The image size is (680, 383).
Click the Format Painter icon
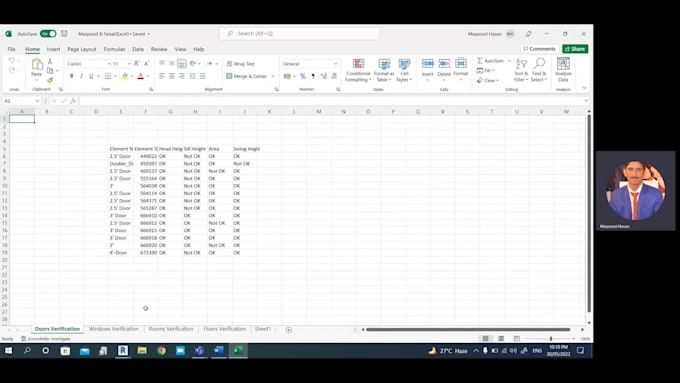click(x=50, y=80)
